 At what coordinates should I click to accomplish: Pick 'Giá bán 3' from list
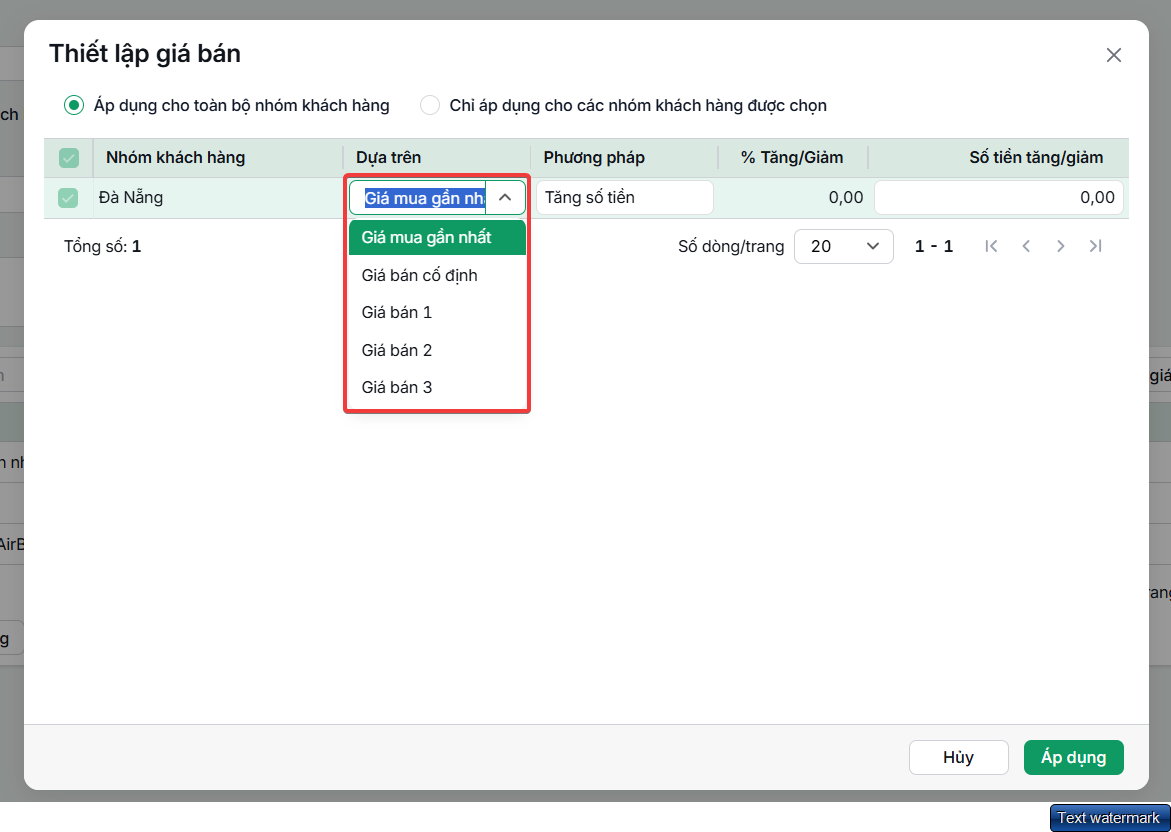438,388
